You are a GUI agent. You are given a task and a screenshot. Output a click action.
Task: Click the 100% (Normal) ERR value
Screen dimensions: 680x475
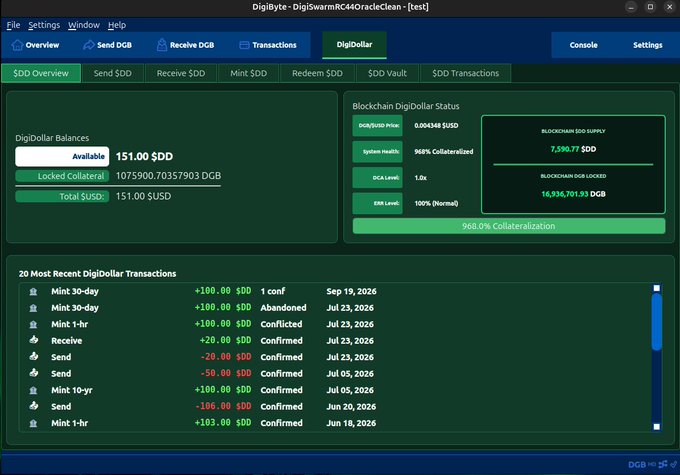pos(436,203)
